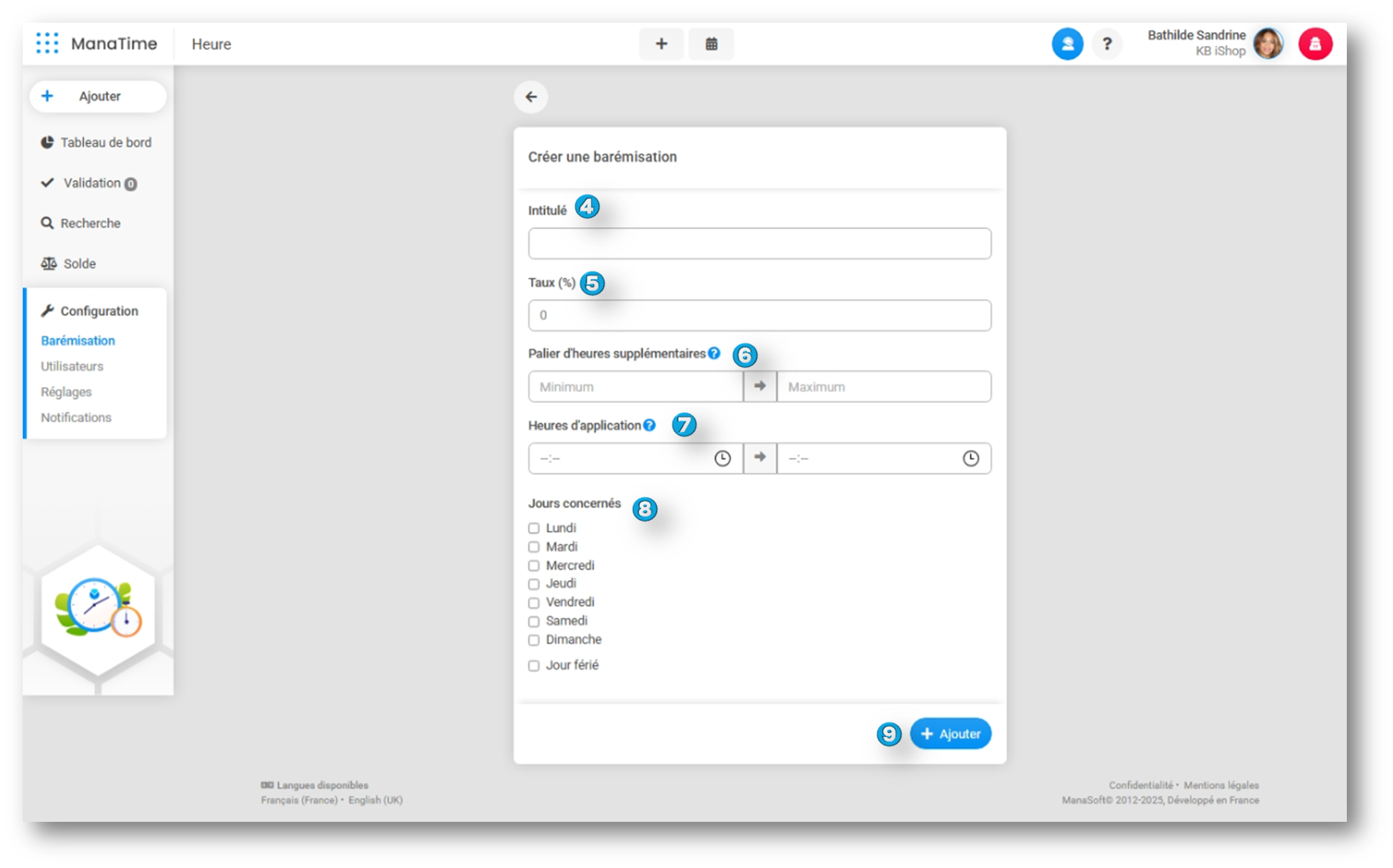Show help tooltip for Heures d'application

click(x=649, y=425)
